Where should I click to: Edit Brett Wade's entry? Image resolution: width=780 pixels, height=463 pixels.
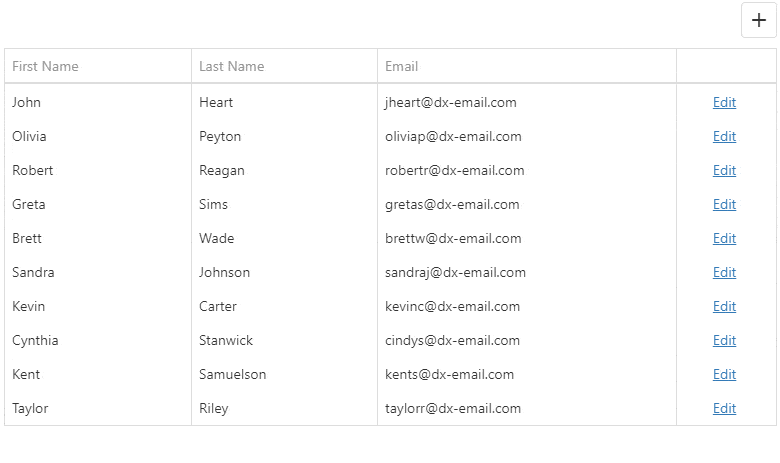click(724, 238)
